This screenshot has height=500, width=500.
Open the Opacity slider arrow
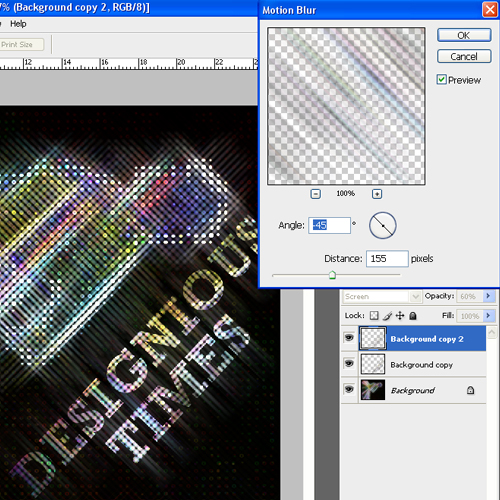488,296
